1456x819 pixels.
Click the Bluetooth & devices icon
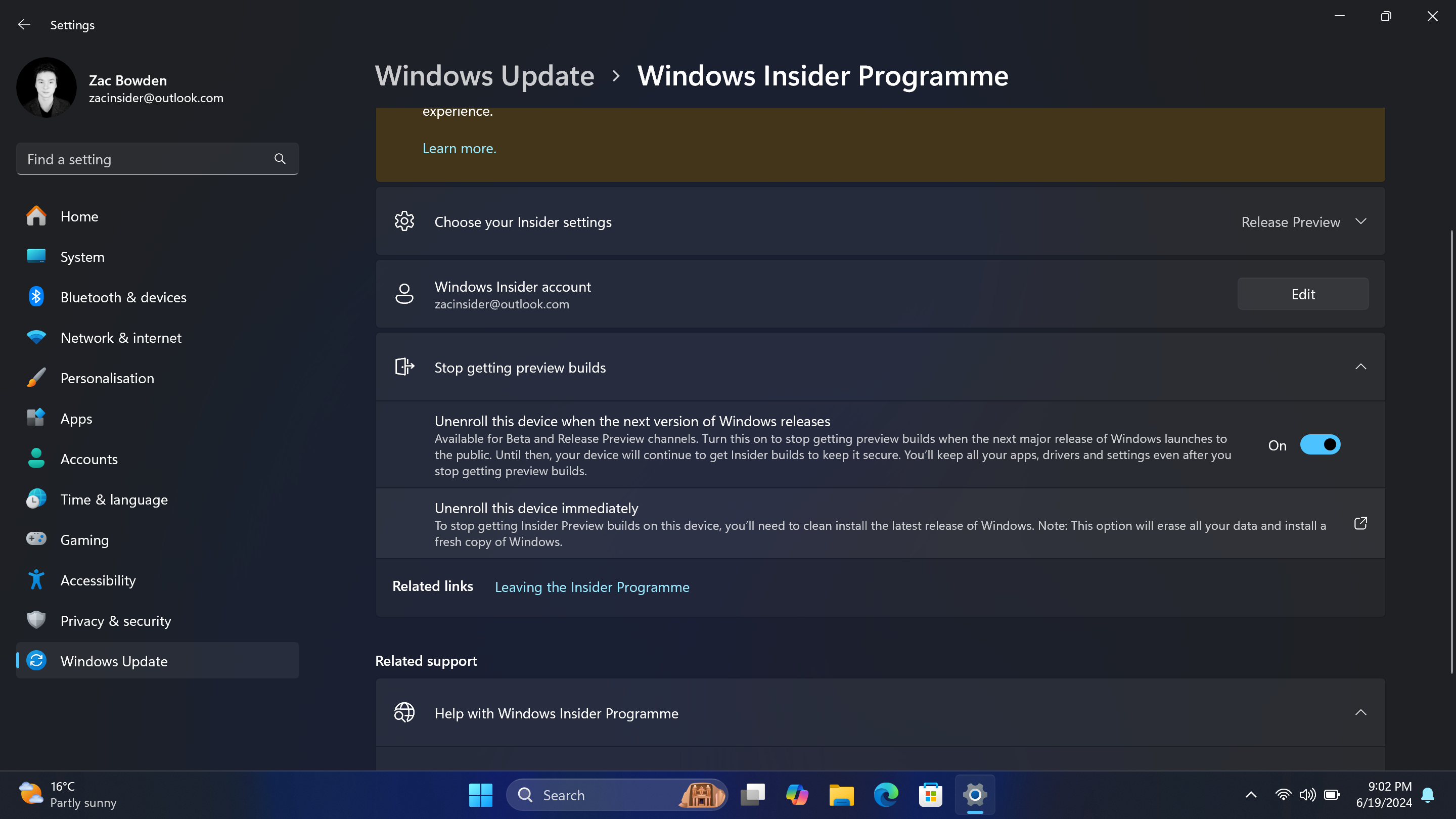tap(35, 296)
